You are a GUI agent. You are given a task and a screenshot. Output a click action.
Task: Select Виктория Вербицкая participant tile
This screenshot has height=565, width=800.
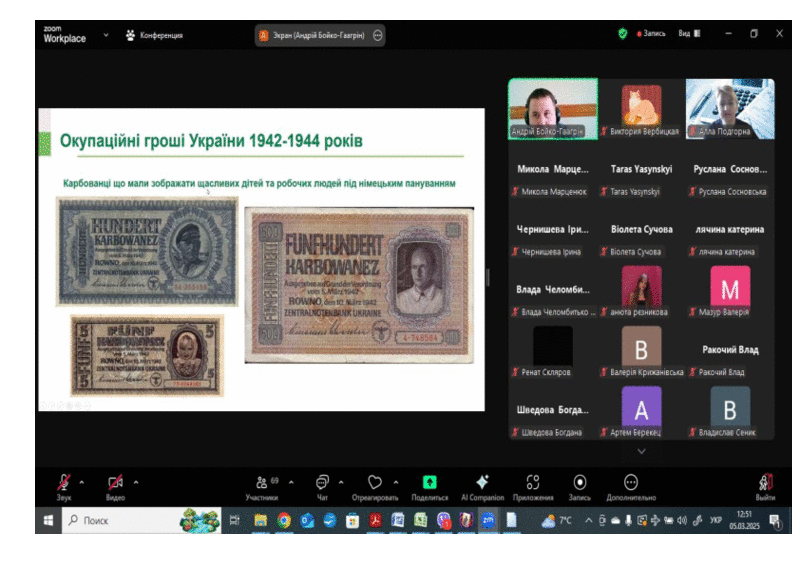point(641,109)
